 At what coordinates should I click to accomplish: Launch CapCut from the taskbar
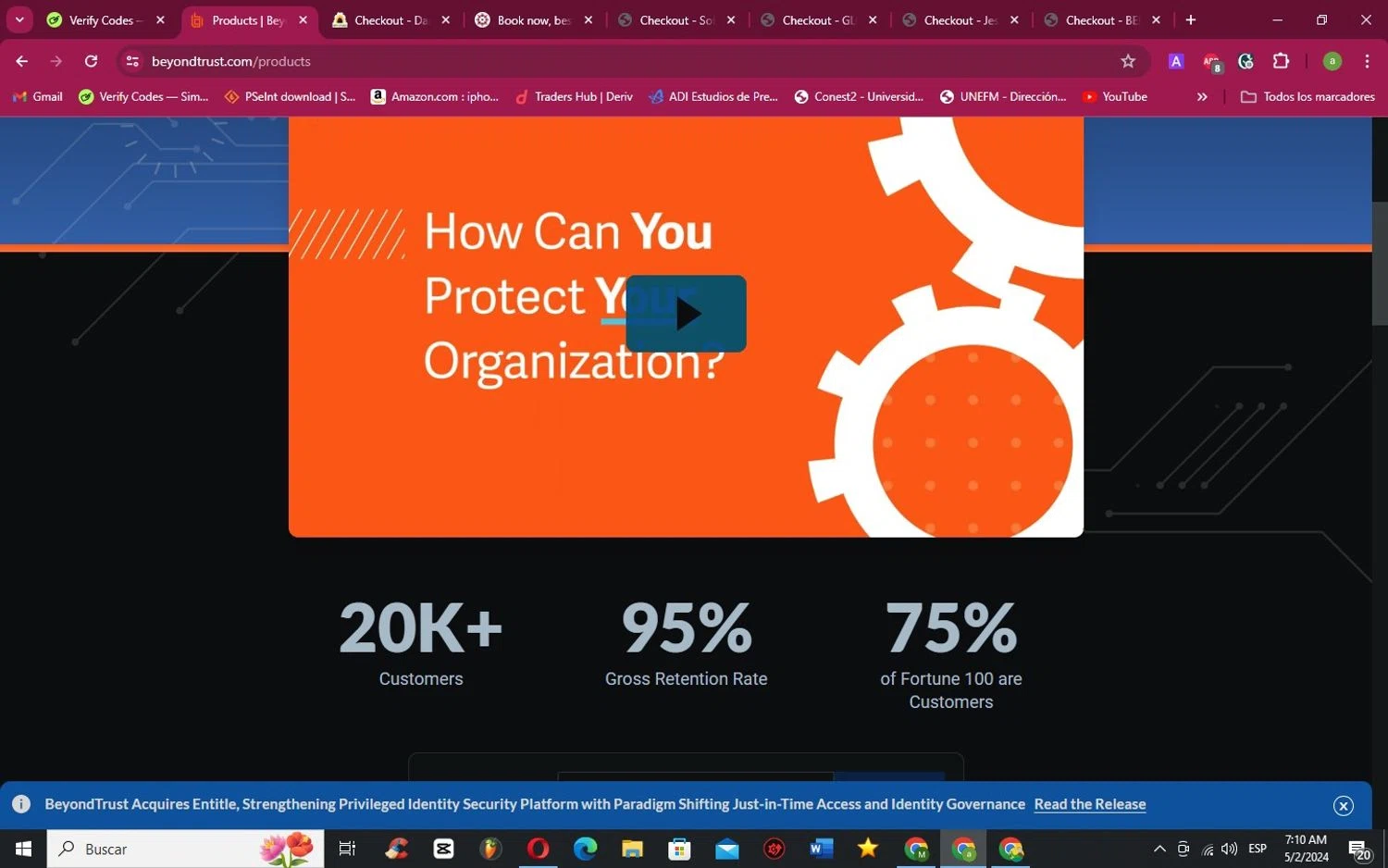click(x=443, y=849)
